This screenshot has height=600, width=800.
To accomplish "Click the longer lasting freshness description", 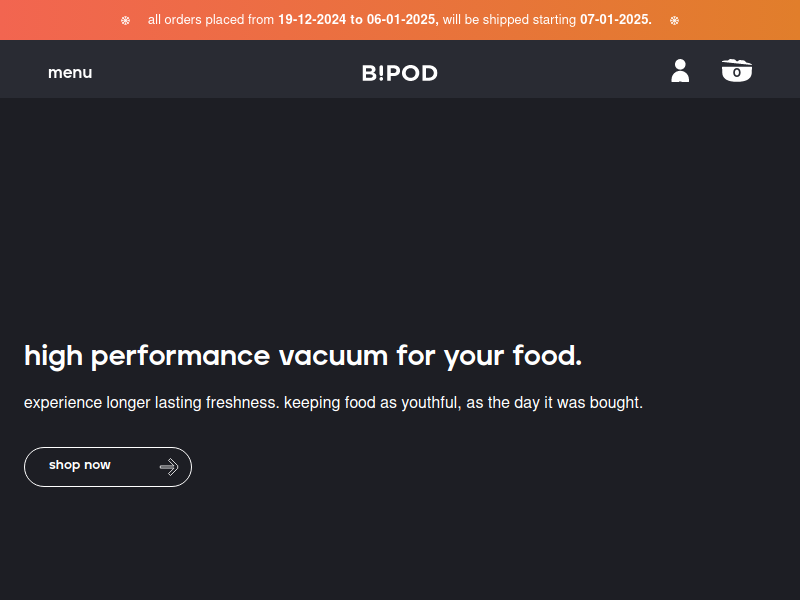I will pos(333,403).
